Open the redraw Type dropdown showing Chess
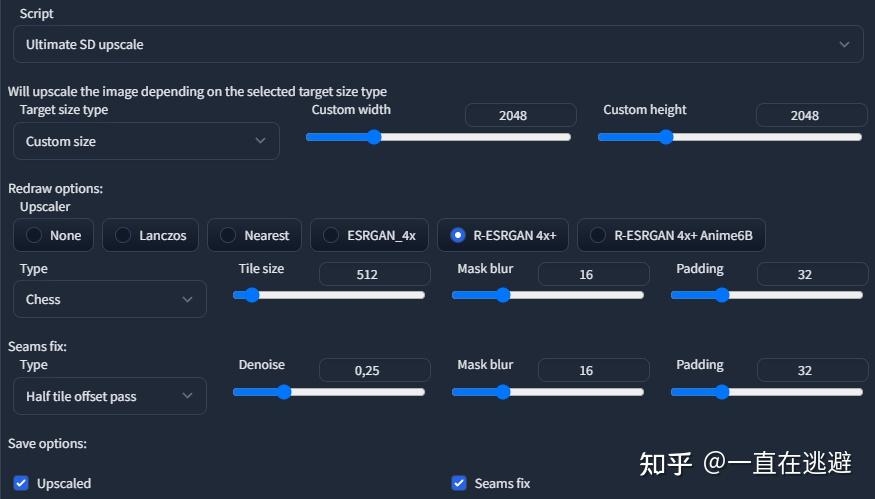875x499 pixels. (110, 299)
